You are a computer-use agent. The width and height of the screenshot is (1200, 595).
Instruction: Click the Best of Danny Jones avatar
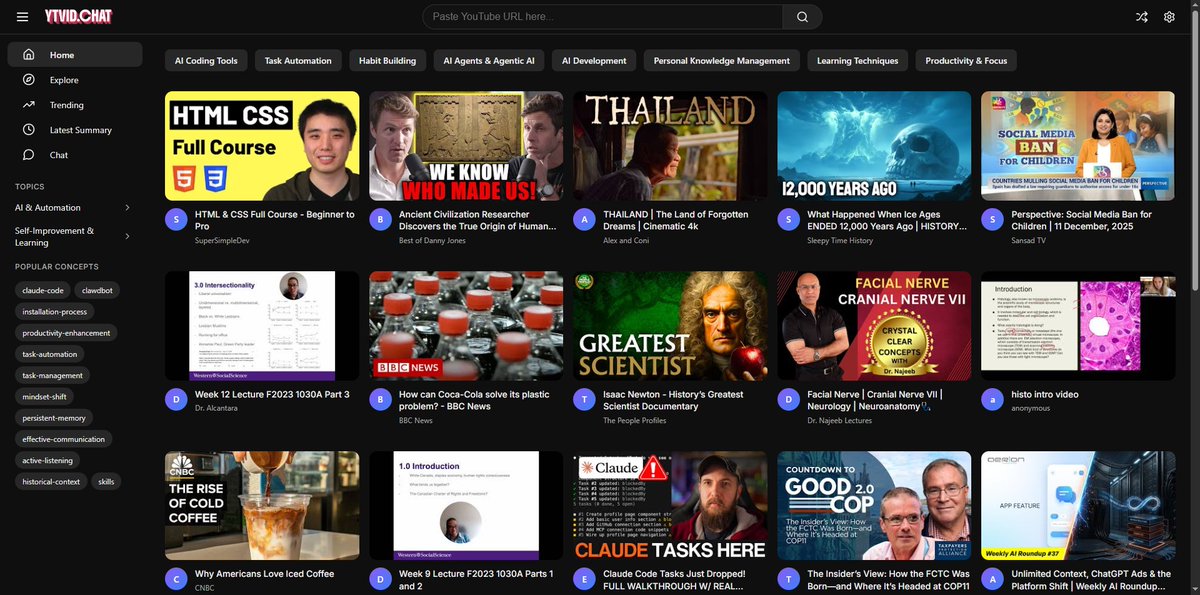pyautogui.click(x=381, y=219)
